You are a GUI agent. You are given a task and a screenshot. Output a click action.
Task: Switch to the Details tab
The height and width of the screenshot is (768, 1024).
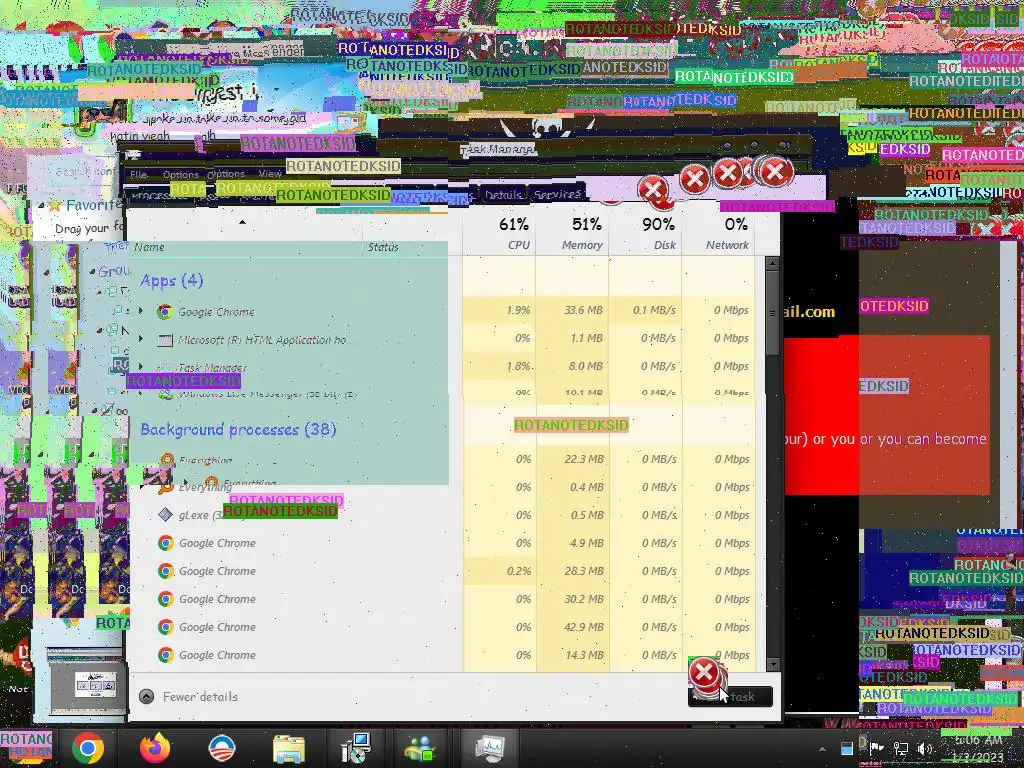point(503,195)
